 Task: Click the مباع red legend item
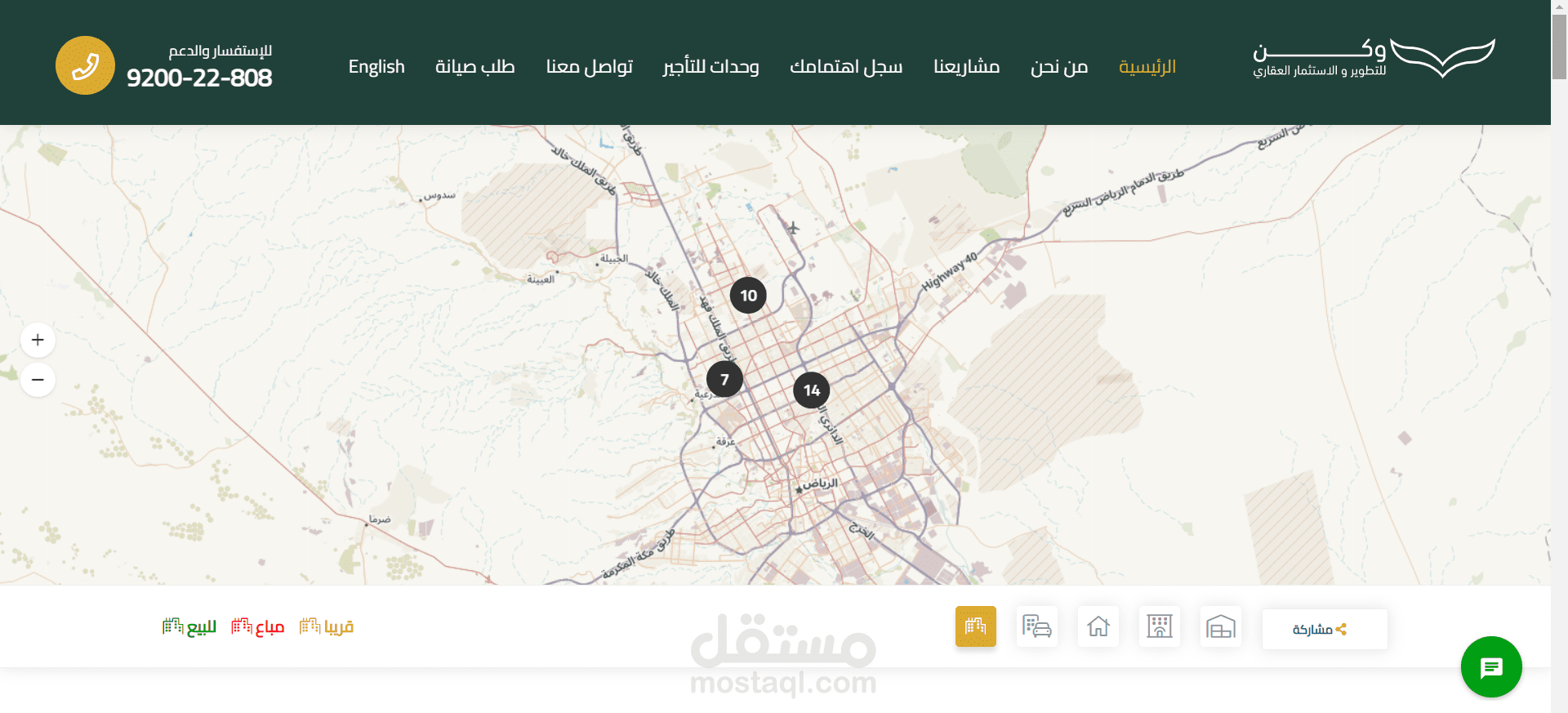pyautogui.click(x=258, y=626)
